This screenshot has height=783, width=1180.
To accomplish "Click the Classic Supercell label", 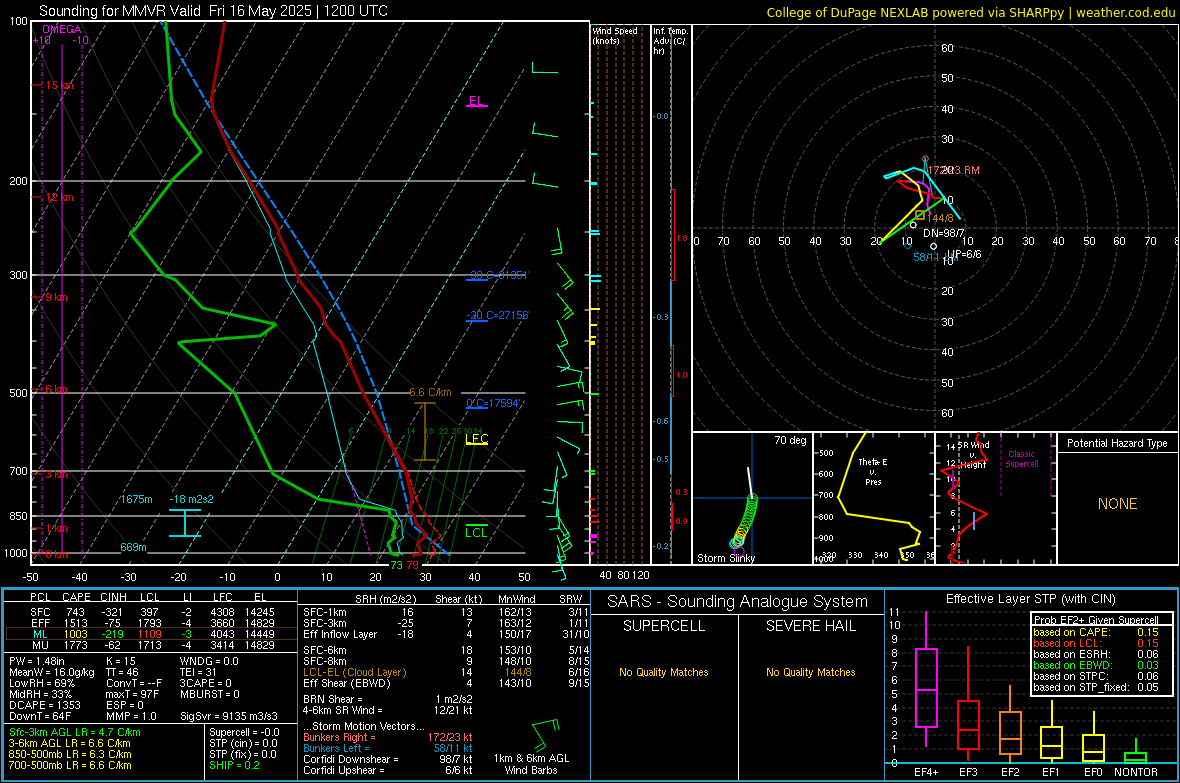I will [1022, 459].
